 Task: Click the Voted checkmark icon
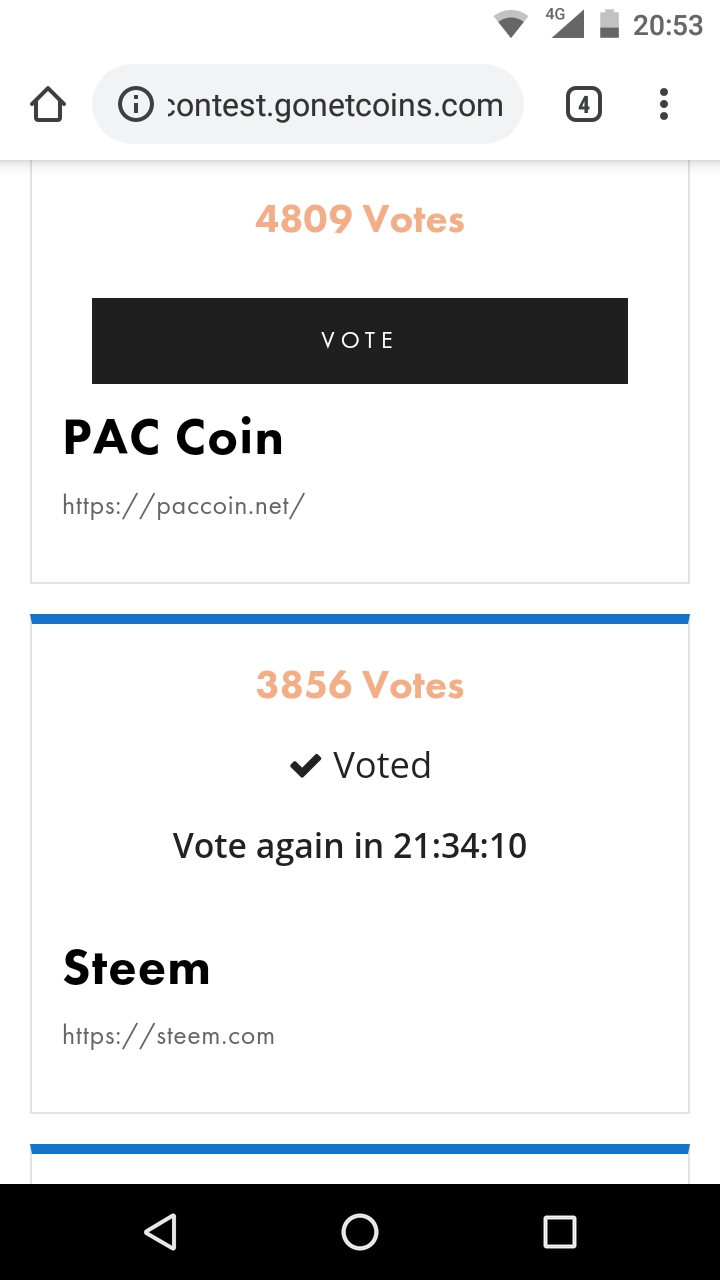point(305,766)
